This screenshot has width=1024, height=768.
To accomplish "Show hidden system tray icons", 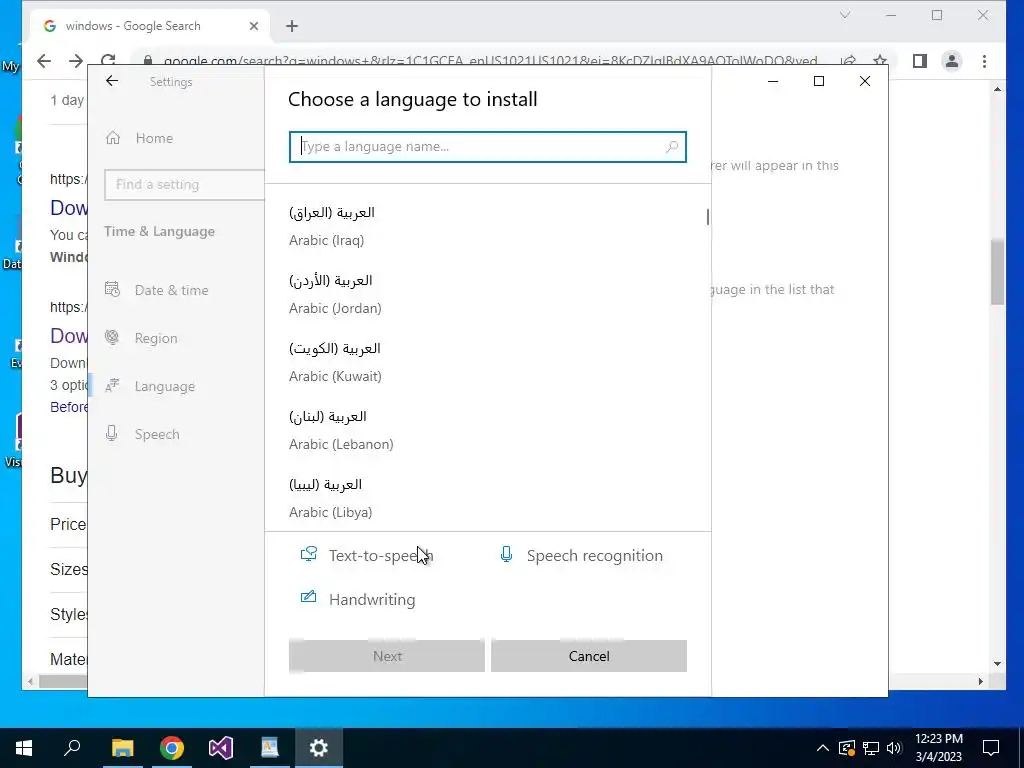I will [823, 748].
